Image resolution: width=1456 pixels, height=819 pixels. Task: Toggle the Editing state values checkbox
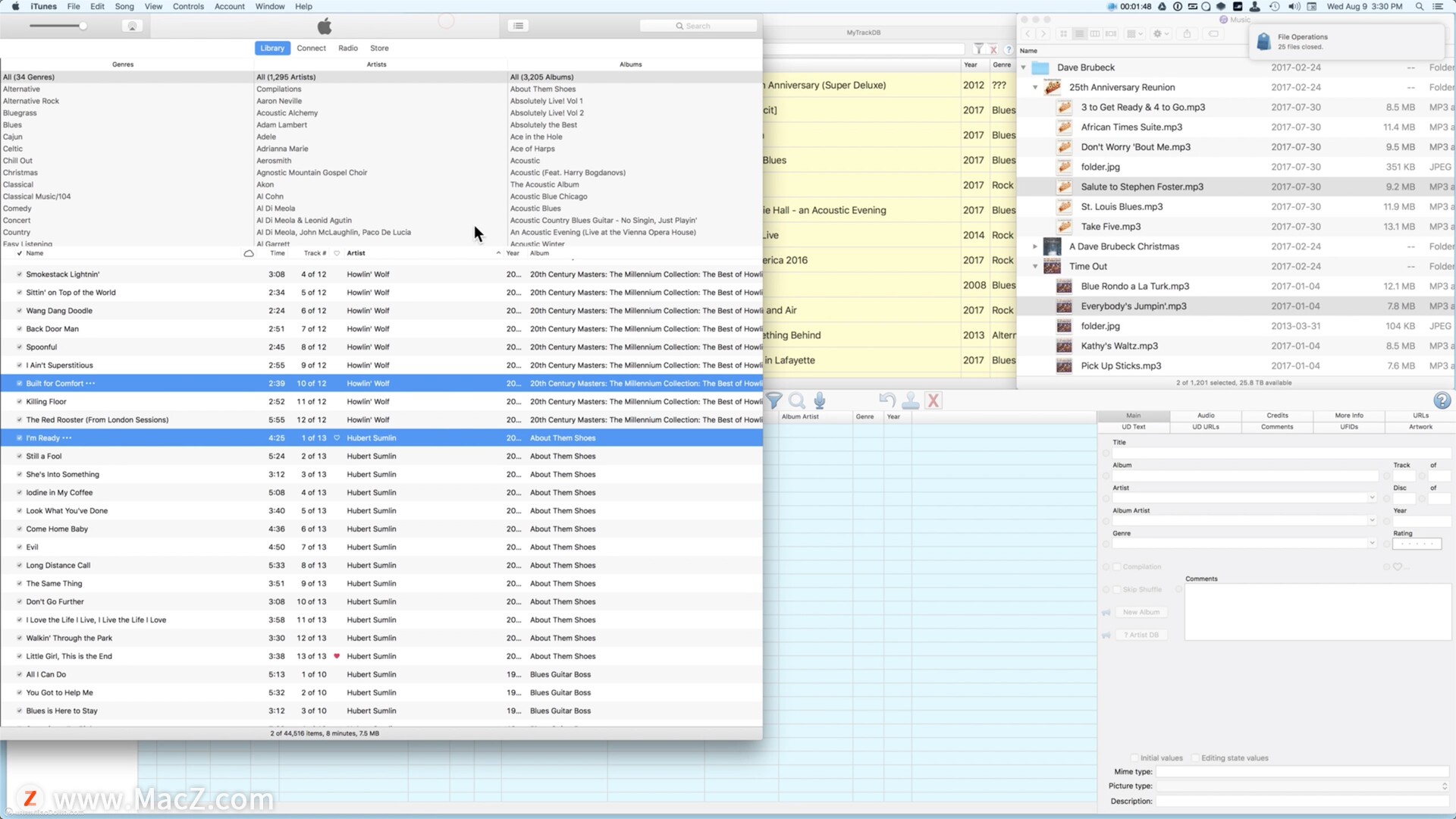click(x=1195, y=758)
